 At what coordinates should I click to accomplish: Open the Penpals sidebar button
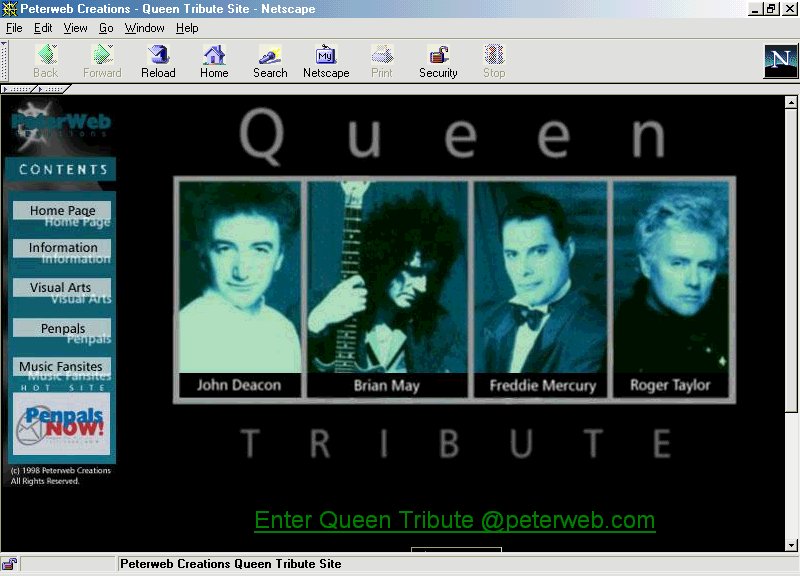62,328
